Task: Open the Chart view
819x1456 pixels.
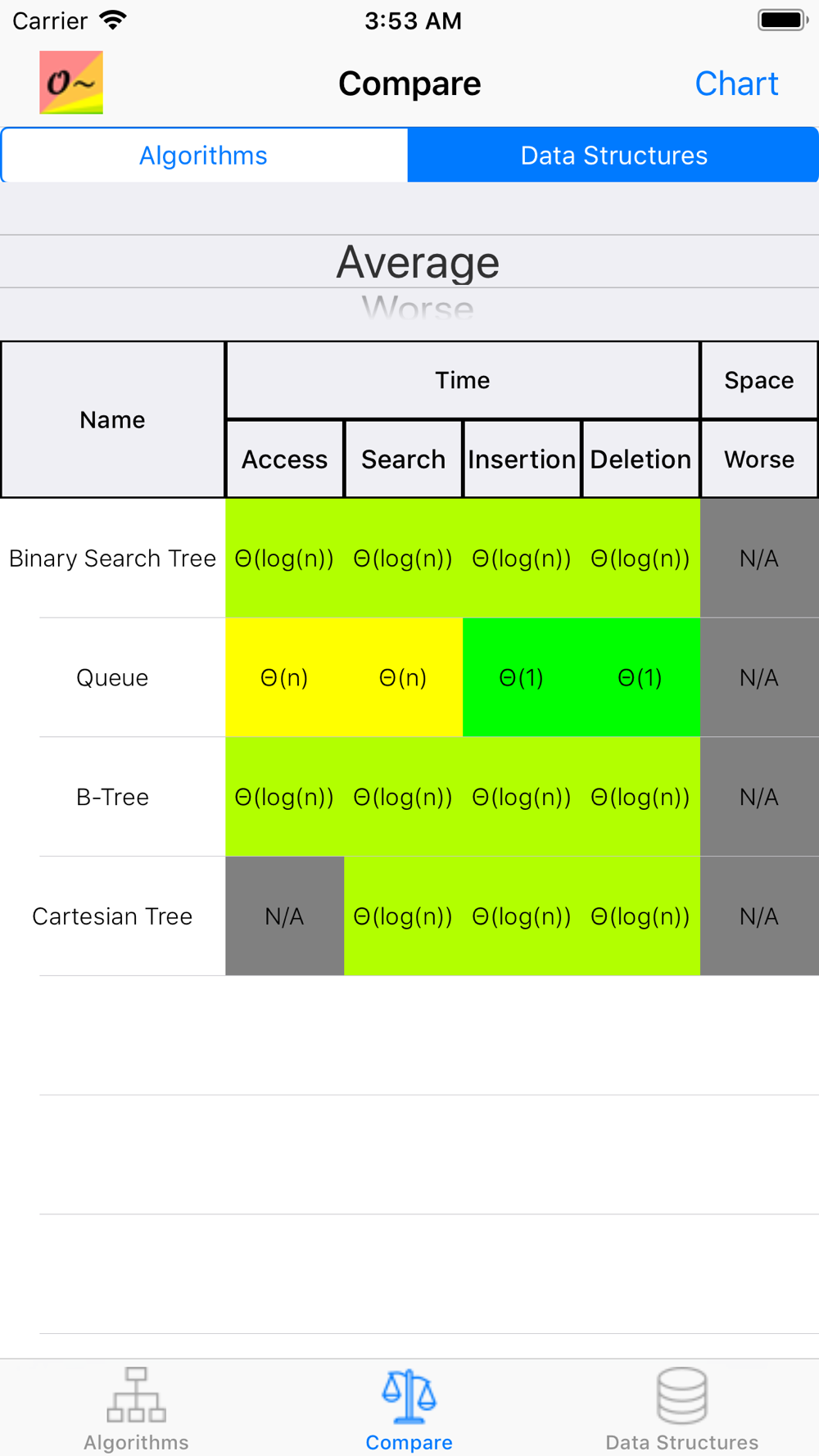Action: pyautogui.click(x=736, y=84)
